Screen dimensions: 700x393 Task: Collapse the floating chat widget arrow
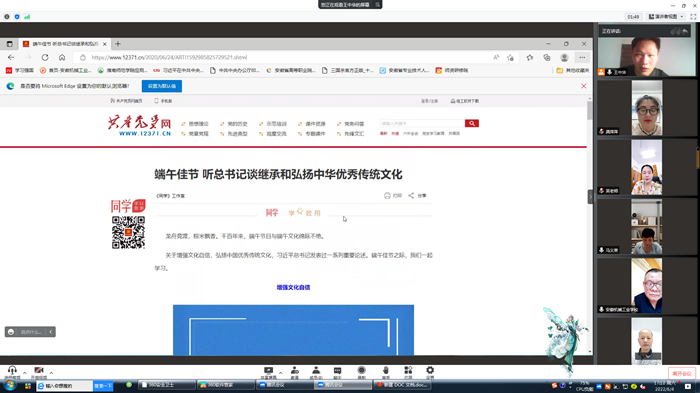[50, 332]
